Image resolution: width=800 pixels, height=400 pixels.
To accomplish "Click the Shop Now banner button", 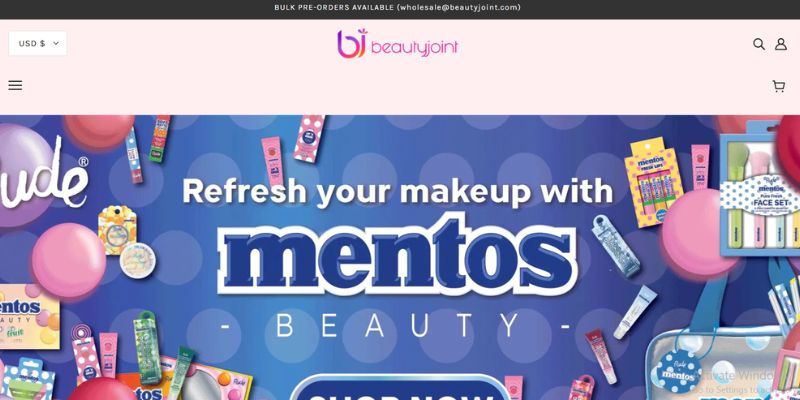I will 400,388.
